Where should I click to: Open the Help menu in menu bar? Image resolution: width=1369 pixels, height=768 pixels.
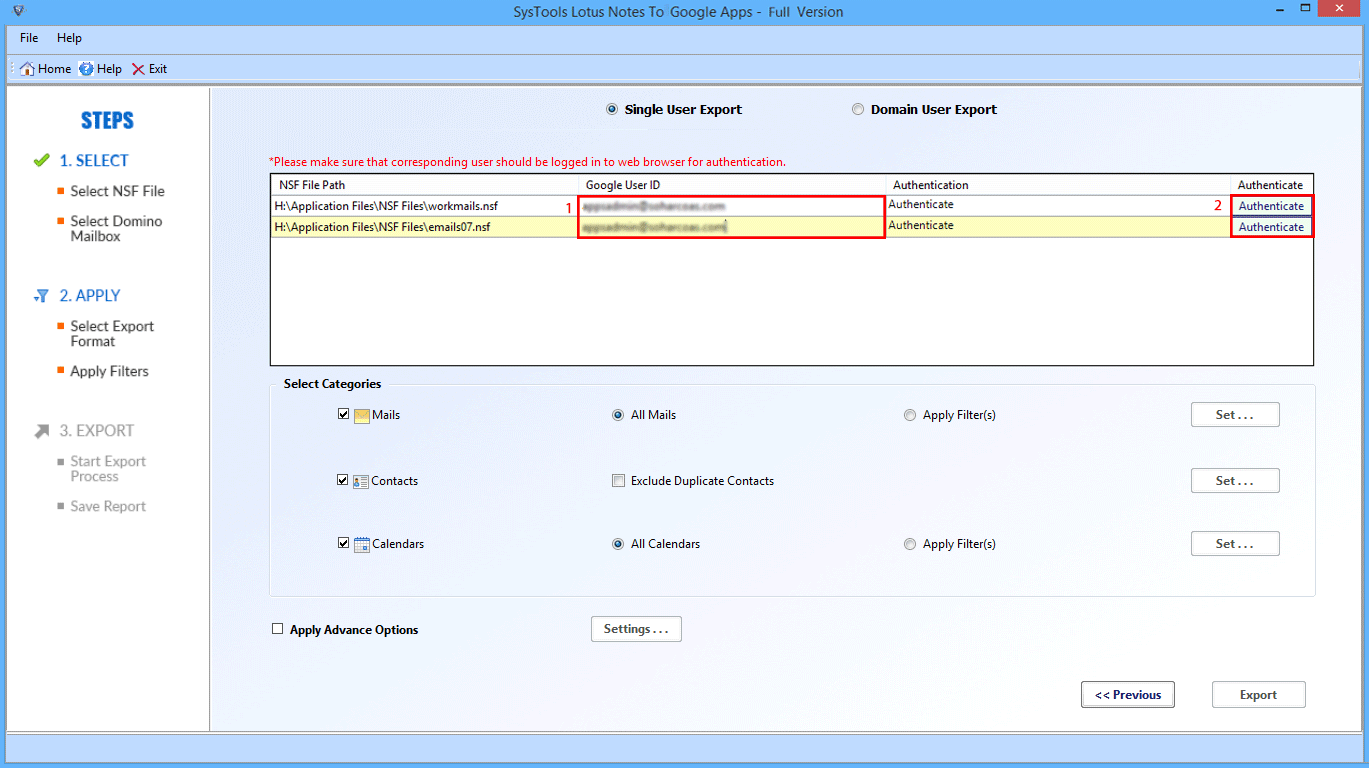[x=69, y=38]
